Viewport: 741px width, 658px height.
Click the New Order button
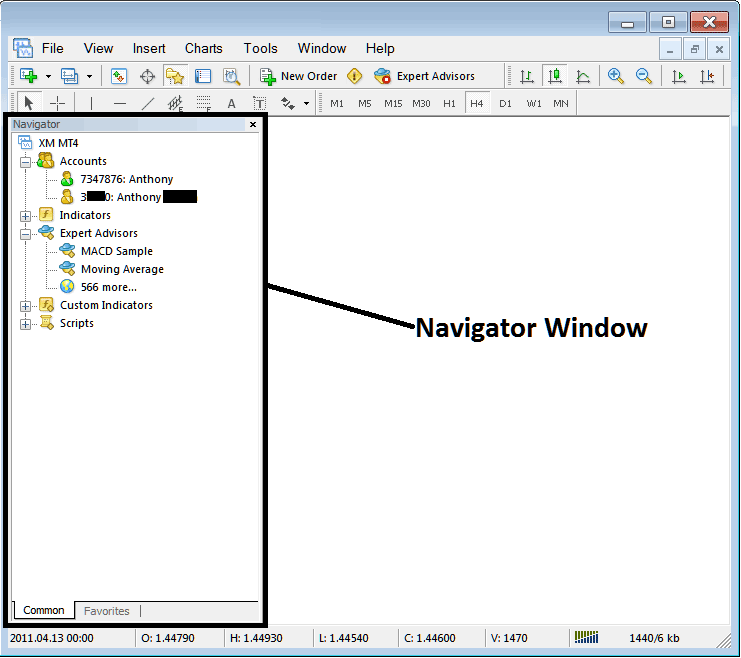tap(299, 76)
